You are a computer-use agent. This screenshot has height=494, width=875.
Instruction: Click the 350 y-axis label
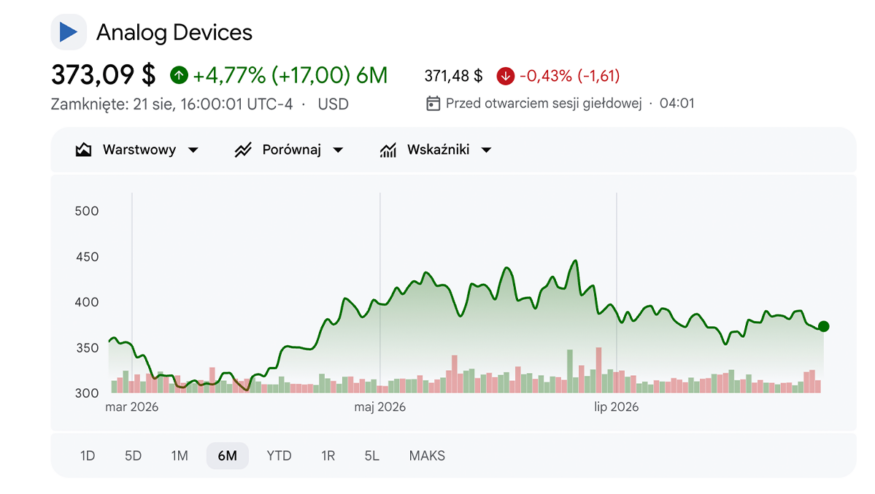pos(87,348)
